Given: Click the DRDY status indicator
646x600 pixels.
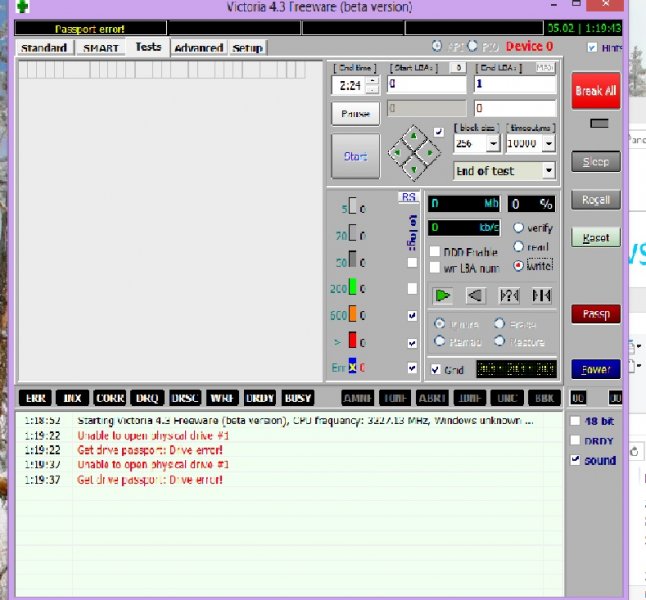Looking at the screenshot, I should point(260,398).
